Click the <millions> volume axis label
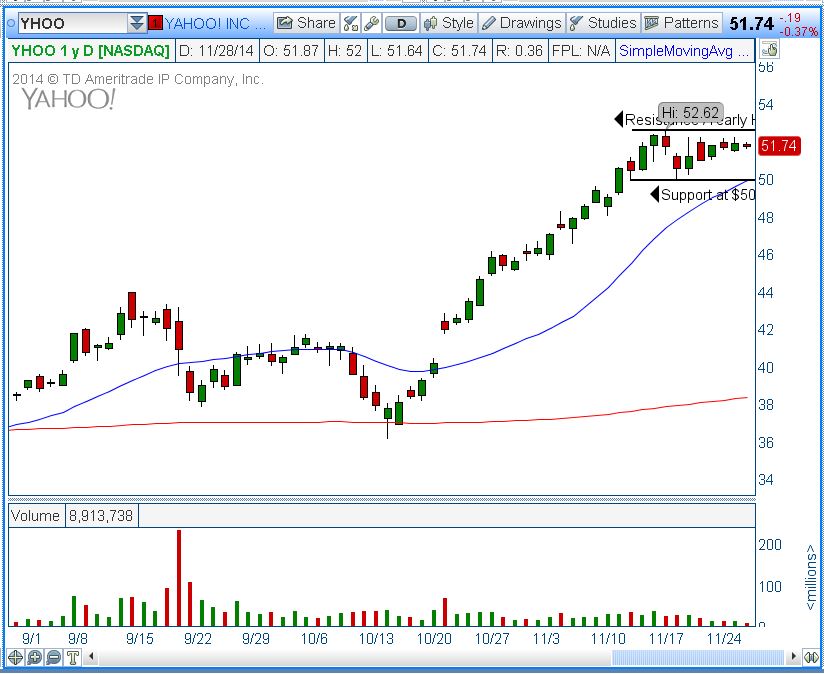824x674 pixels. click(811, 578)
